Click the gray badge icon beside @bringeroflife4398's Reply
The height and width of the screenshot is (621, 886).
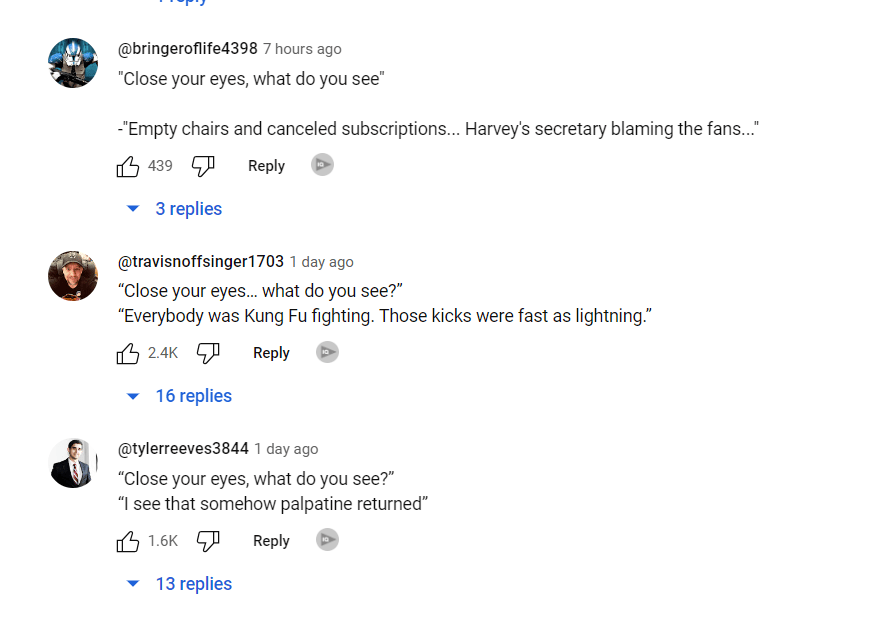tap(322, 165)
